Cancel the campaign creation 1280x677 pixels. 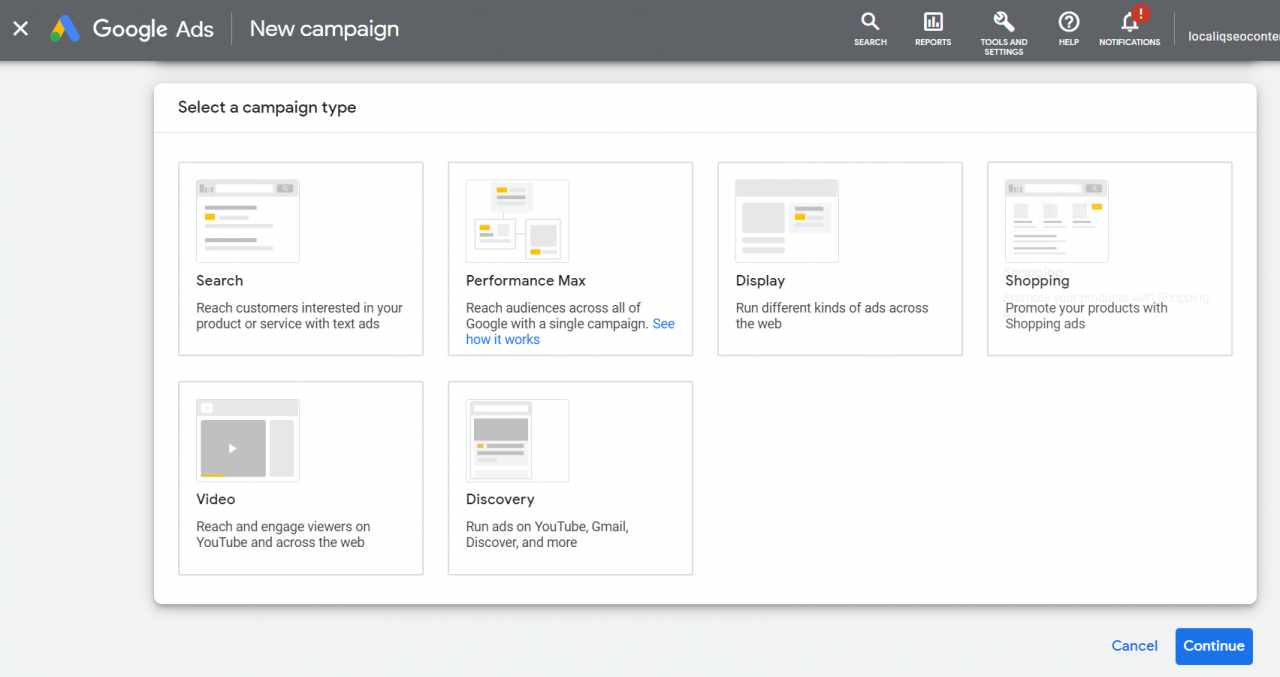tap(1134, 646)
